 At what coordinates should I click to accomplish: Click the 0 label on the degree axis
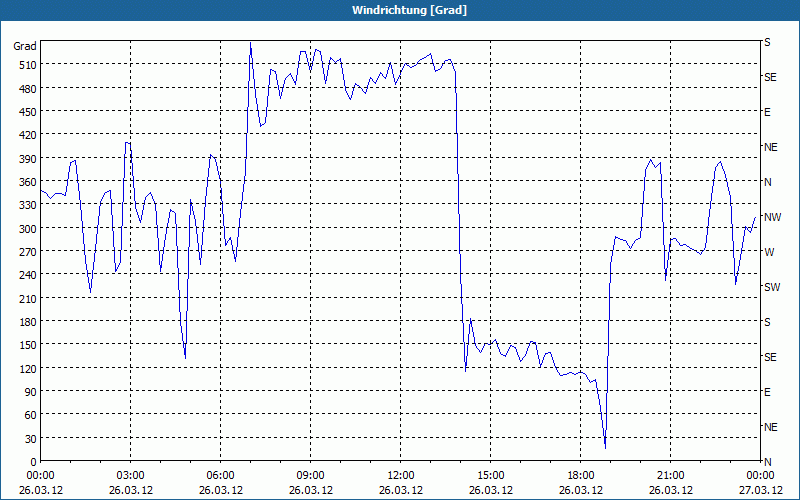point(34,462)
